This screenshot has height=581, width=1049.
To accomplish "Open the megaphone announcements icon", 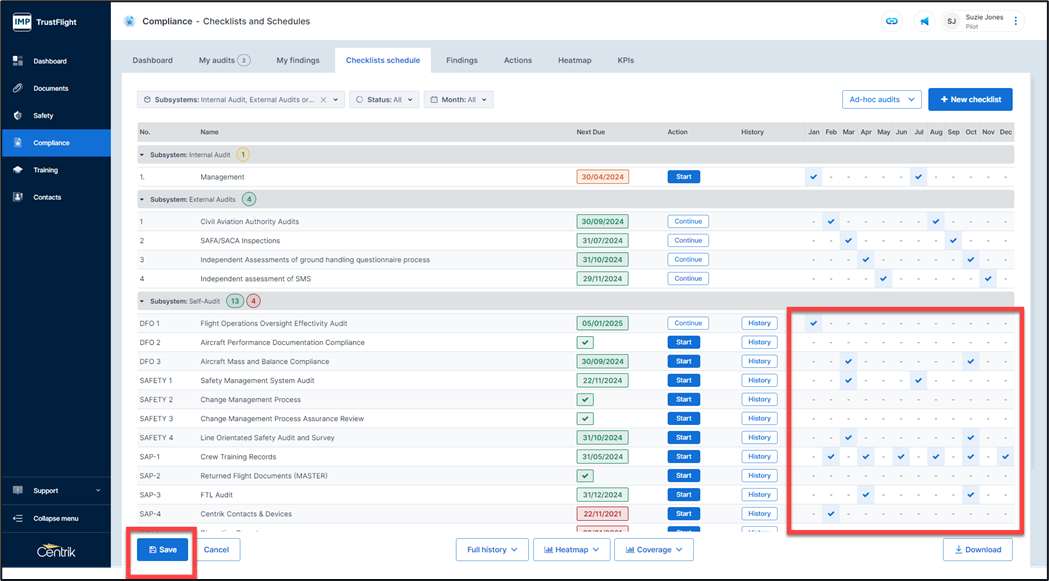I will pyautogui.click(x=924, y=21).
